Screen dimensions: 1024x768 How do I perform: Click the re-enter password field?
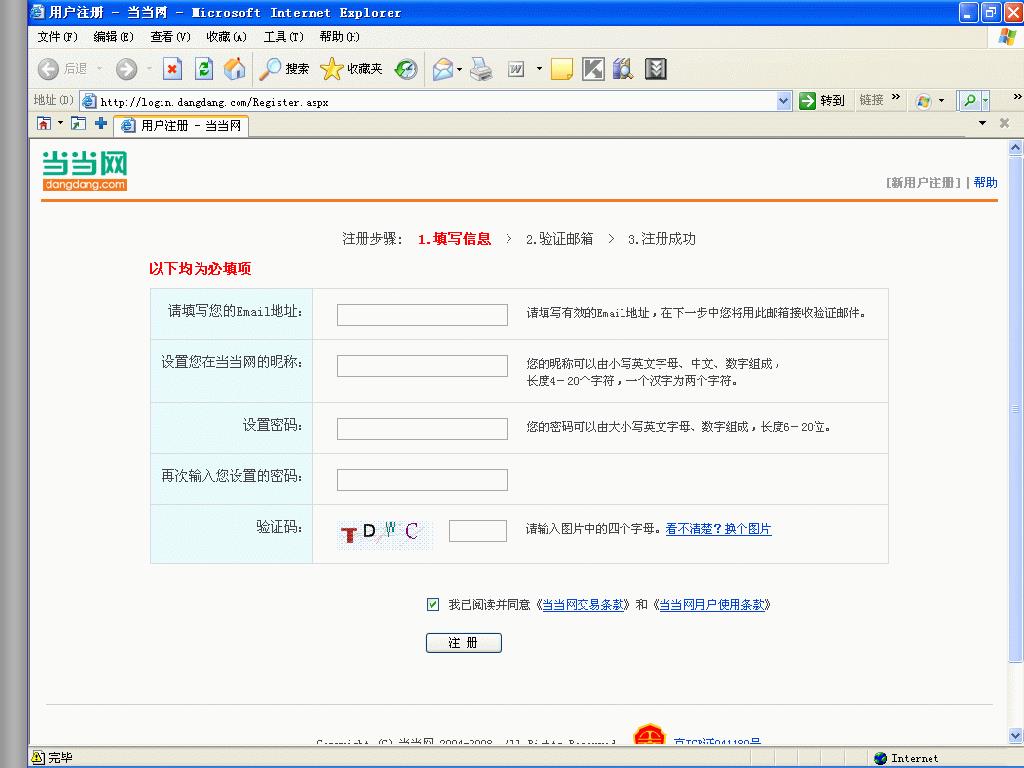pyautogui.click(x=423, y=479)
